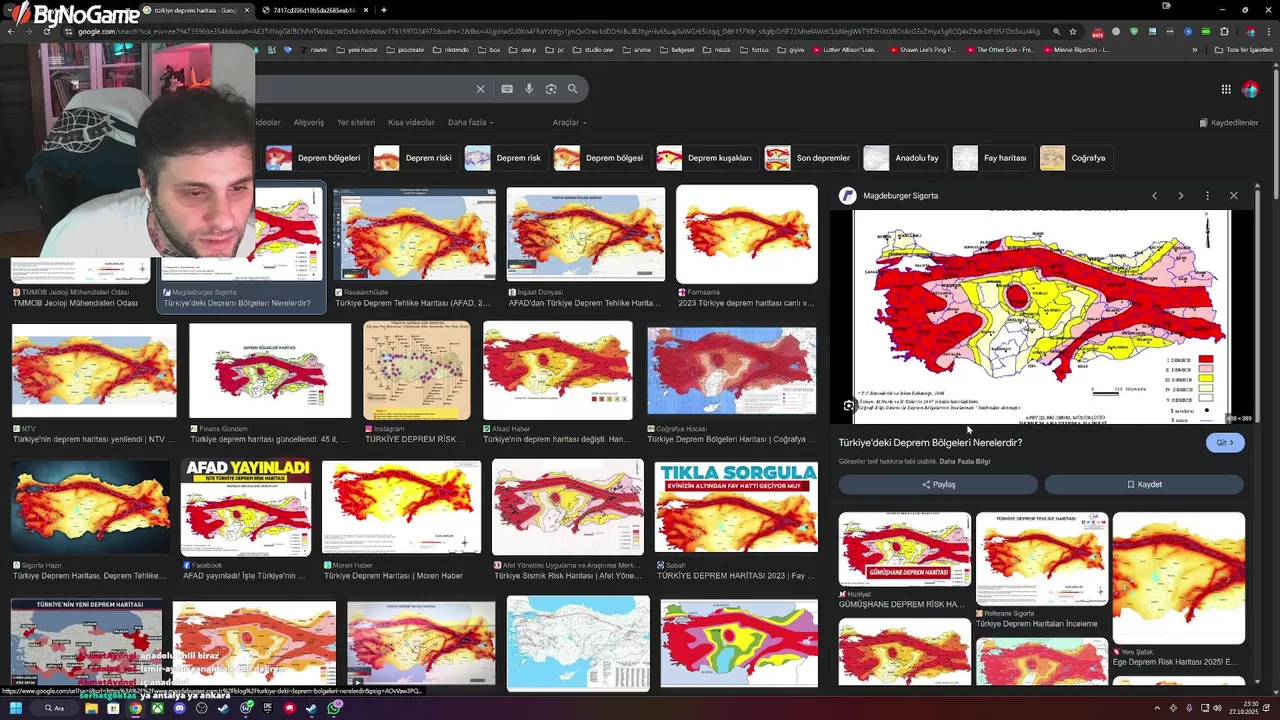Image resolution: width=1280 pixels, height=720 pixels.
Task: Open NTV earthquake map result thumbnail
Action: 94,370
